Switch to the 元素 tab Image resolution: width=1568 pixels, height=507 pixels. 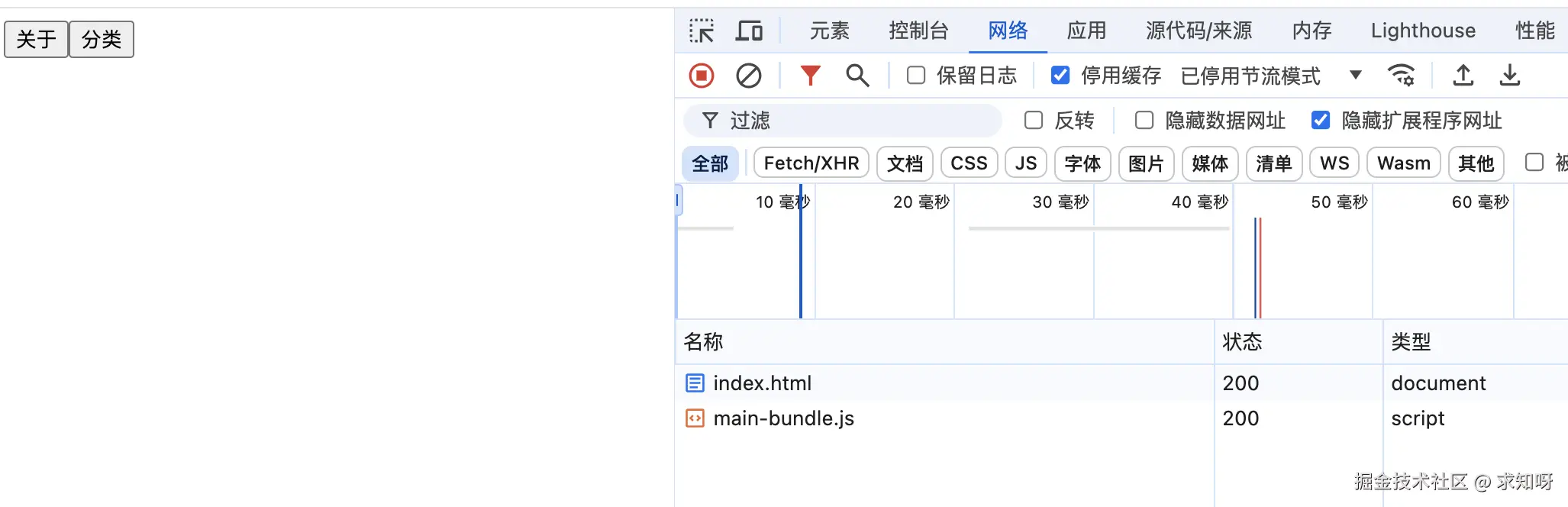829,31
